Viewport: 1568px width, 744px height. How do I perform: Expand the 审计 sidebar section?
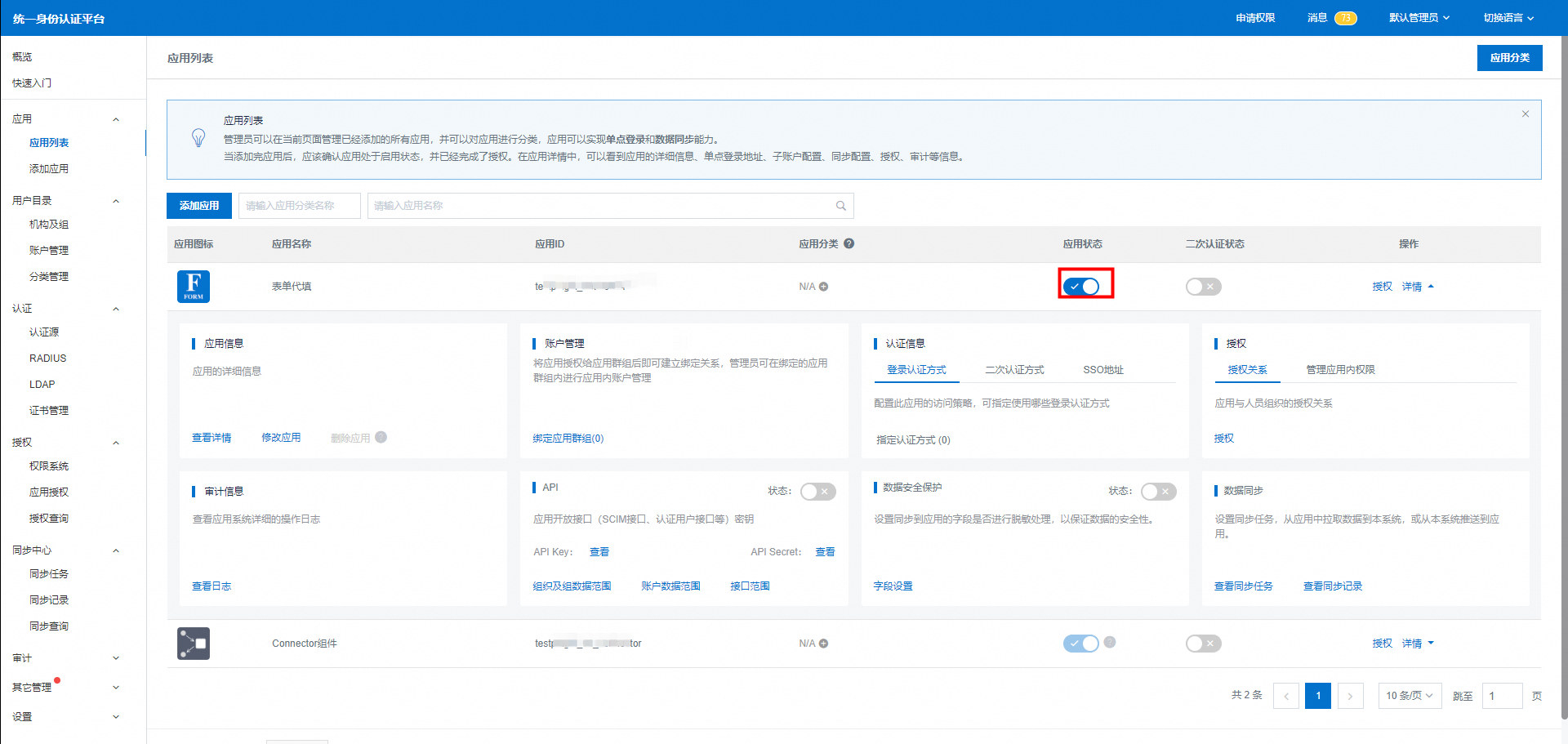(x=65, y=658)
